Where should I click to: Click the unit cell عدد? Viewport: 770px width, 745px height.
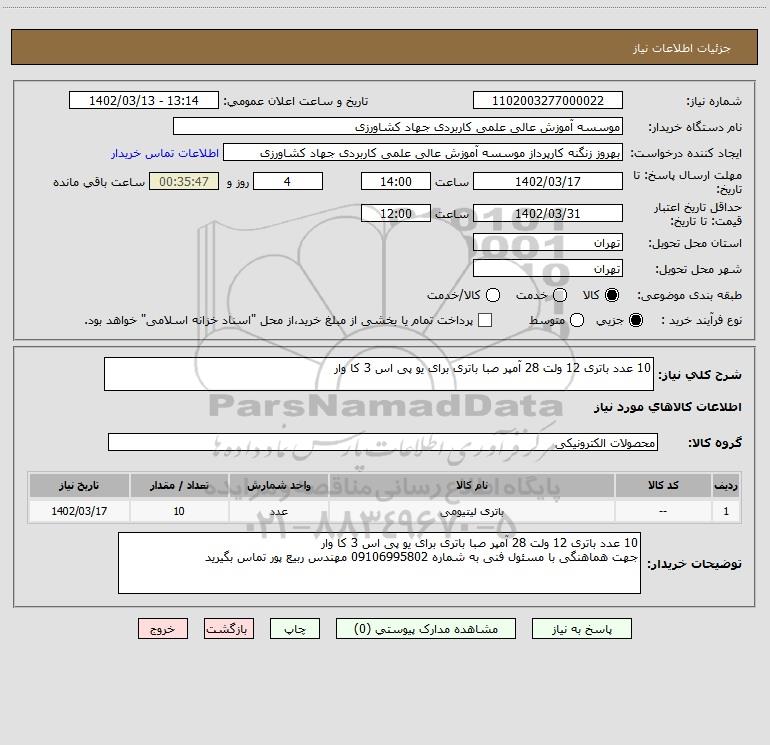(278, 511)
